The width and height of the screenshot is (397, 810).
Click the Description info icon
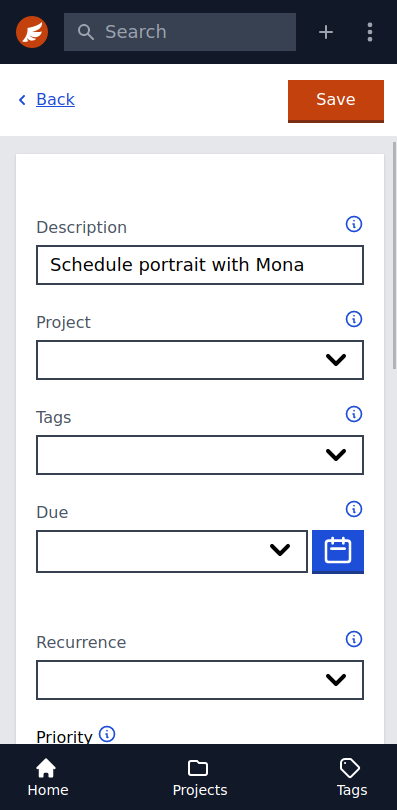click(354, 224)
